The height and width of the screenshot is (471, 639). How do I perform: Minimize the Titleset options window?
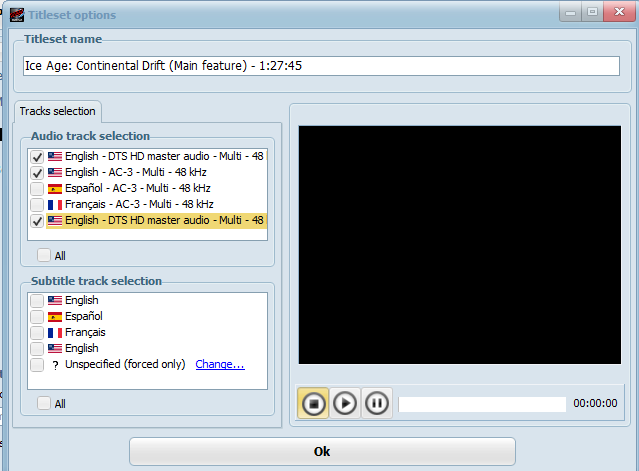[571, 11]
